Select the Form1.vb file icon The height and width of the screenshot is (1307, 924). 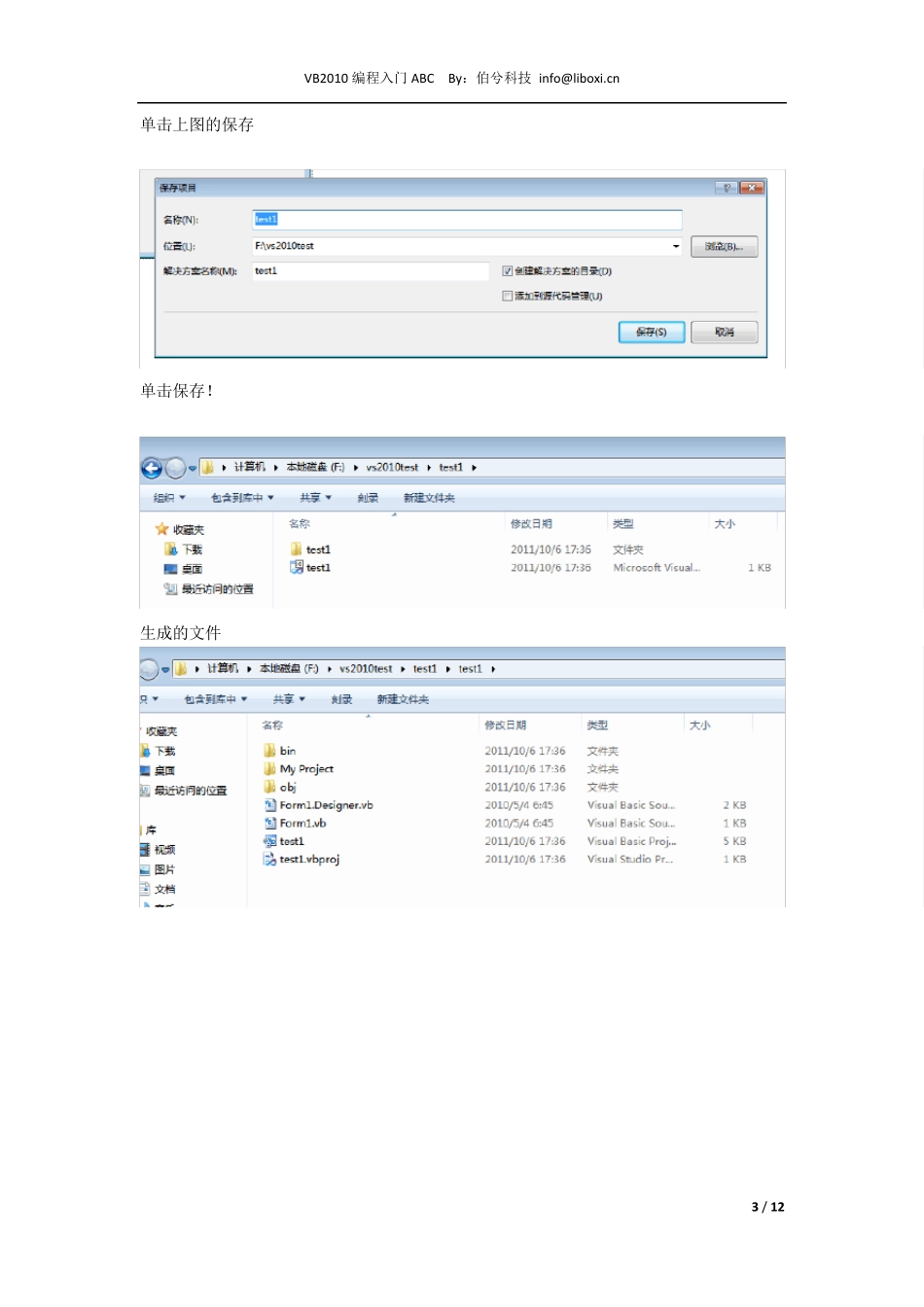270,823
